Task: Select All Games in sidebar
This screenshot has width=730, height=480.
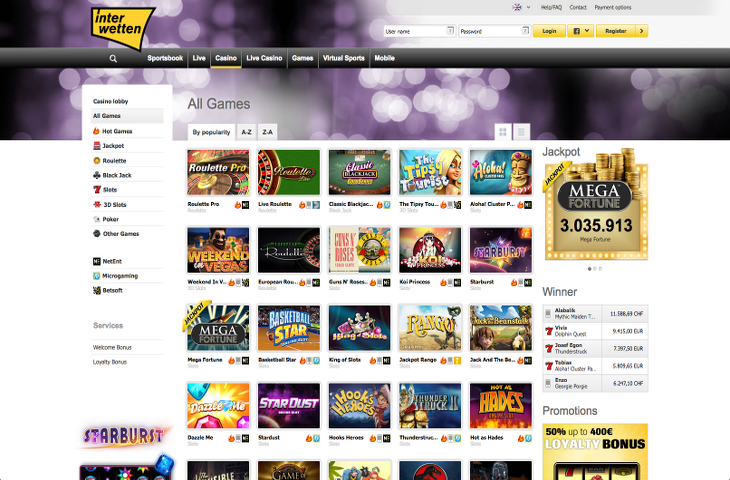Action: coord(127,116)
